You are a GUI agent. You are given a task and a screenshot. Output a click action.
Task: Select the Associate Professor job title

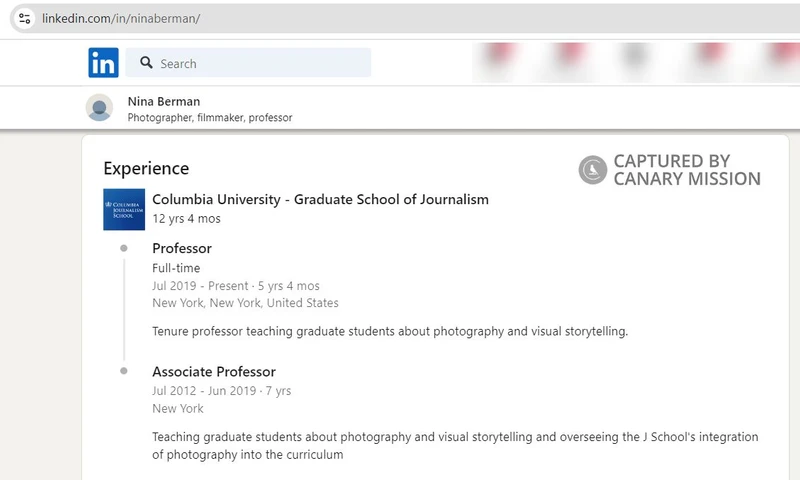pyautogui.click(x=214, y=372)
